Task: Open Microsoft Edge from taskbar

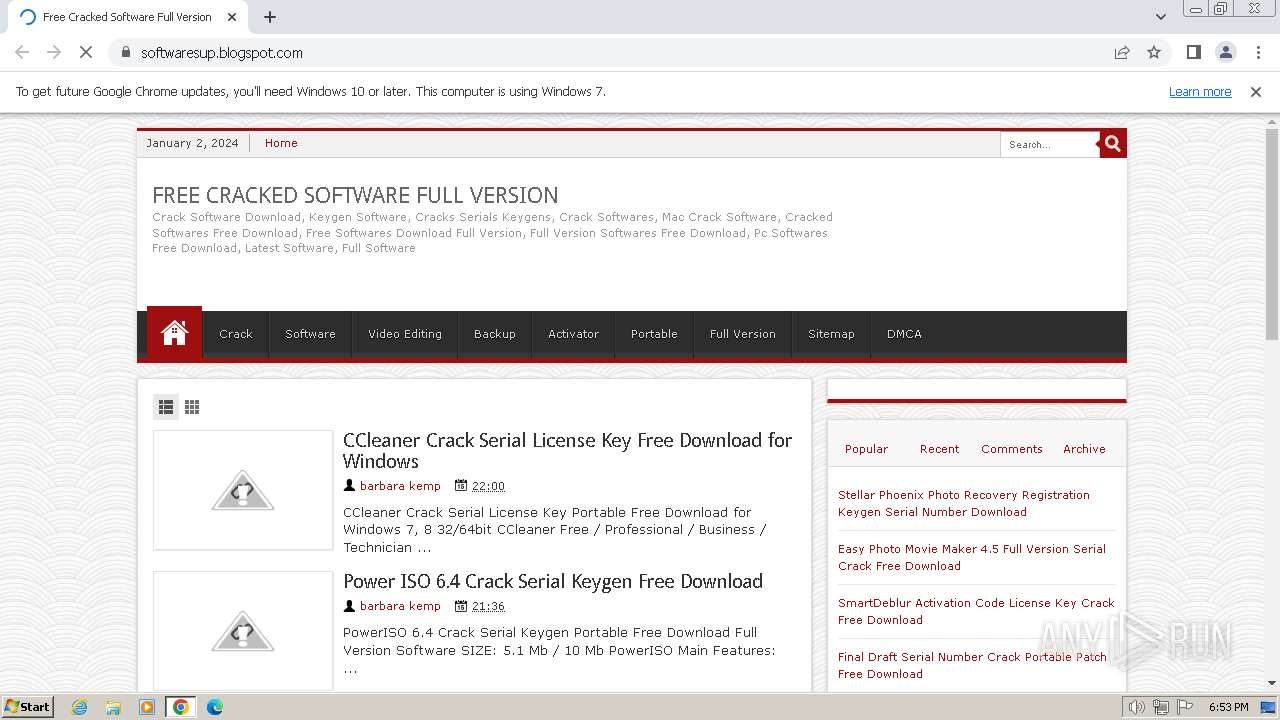Action: click(214, 707)
